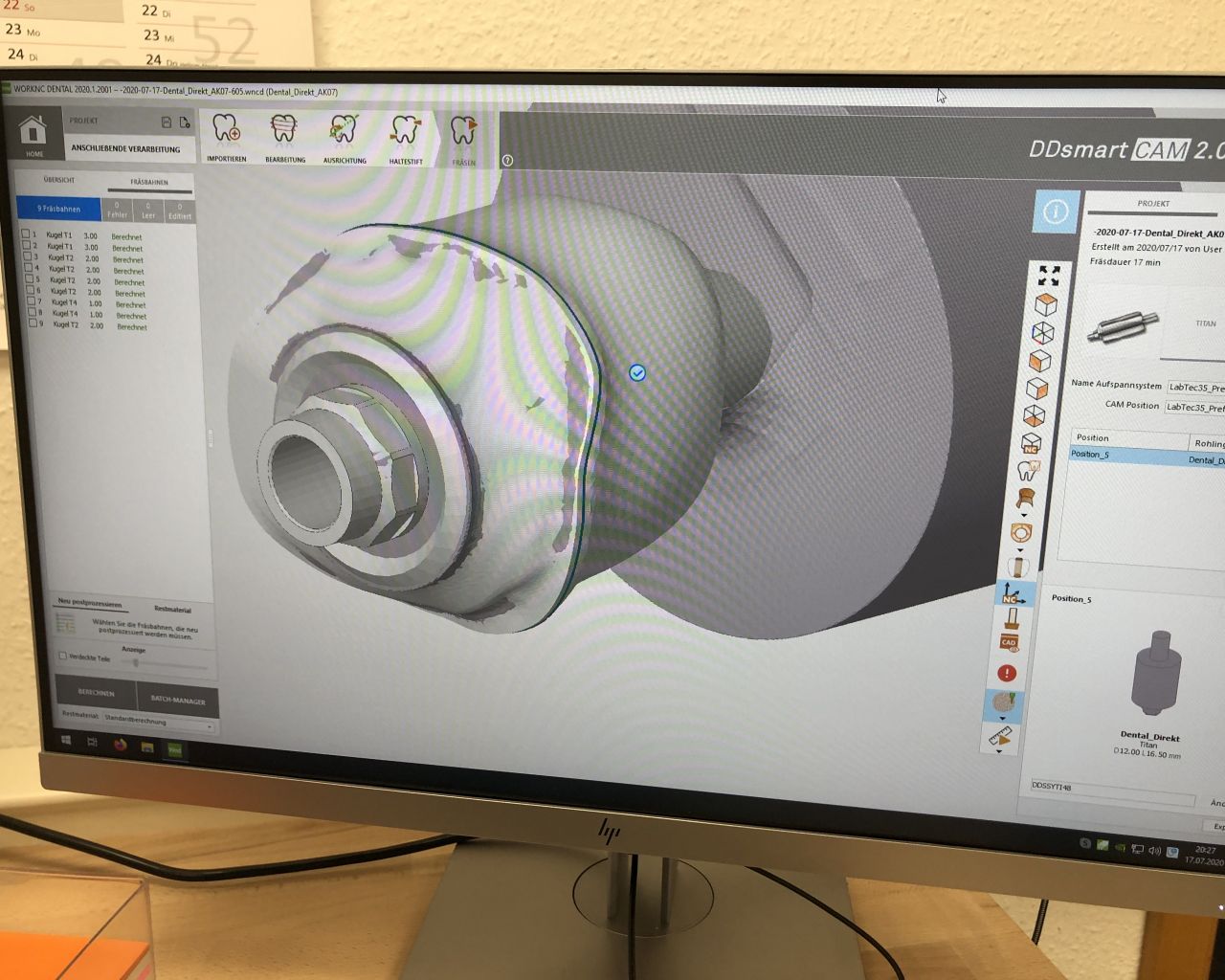Open Restmaterial Standardberechnung dropdown
Image resolution: width=1225 pixels, height=980 pixels.
[x=160, y=722]
